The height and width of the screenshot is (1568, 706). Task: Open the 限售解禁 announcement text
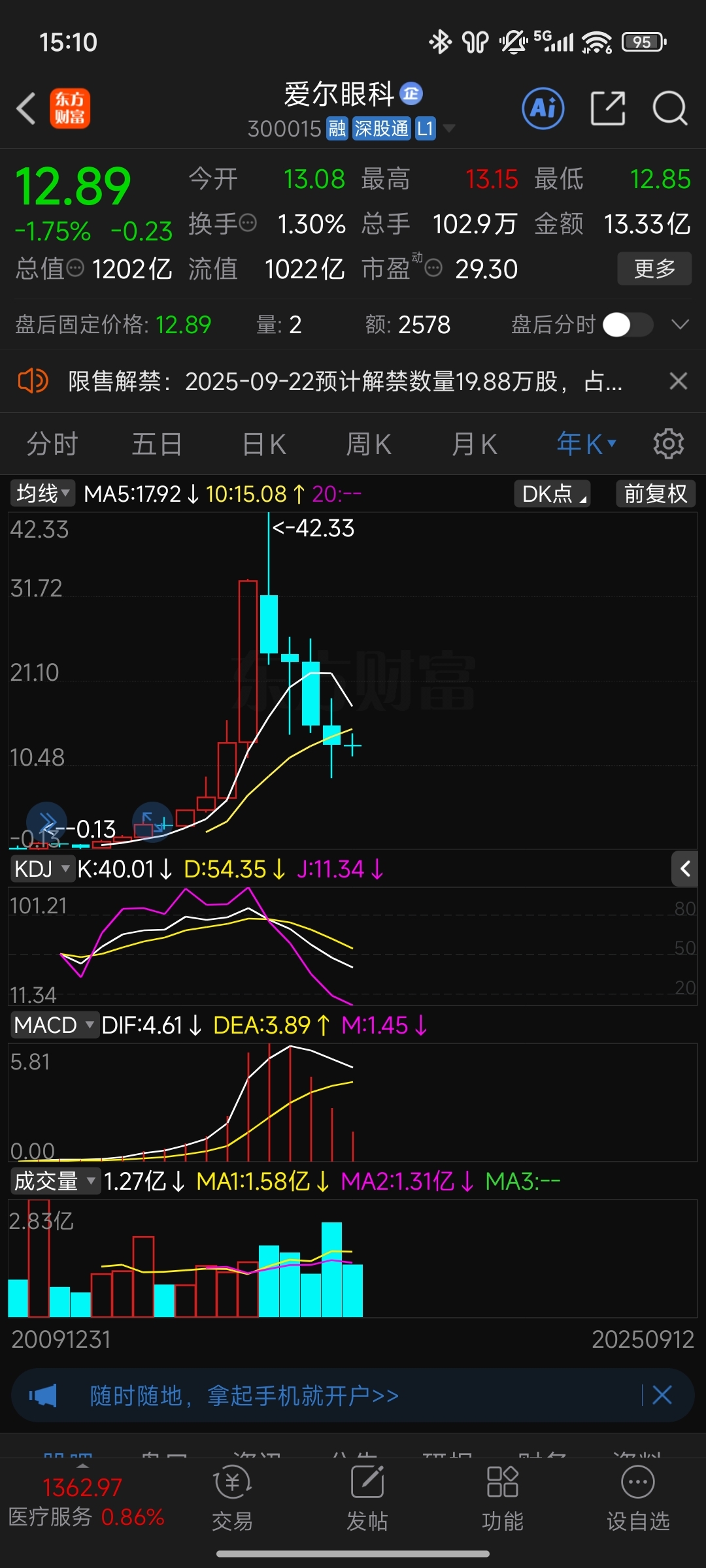coord(345,381)
